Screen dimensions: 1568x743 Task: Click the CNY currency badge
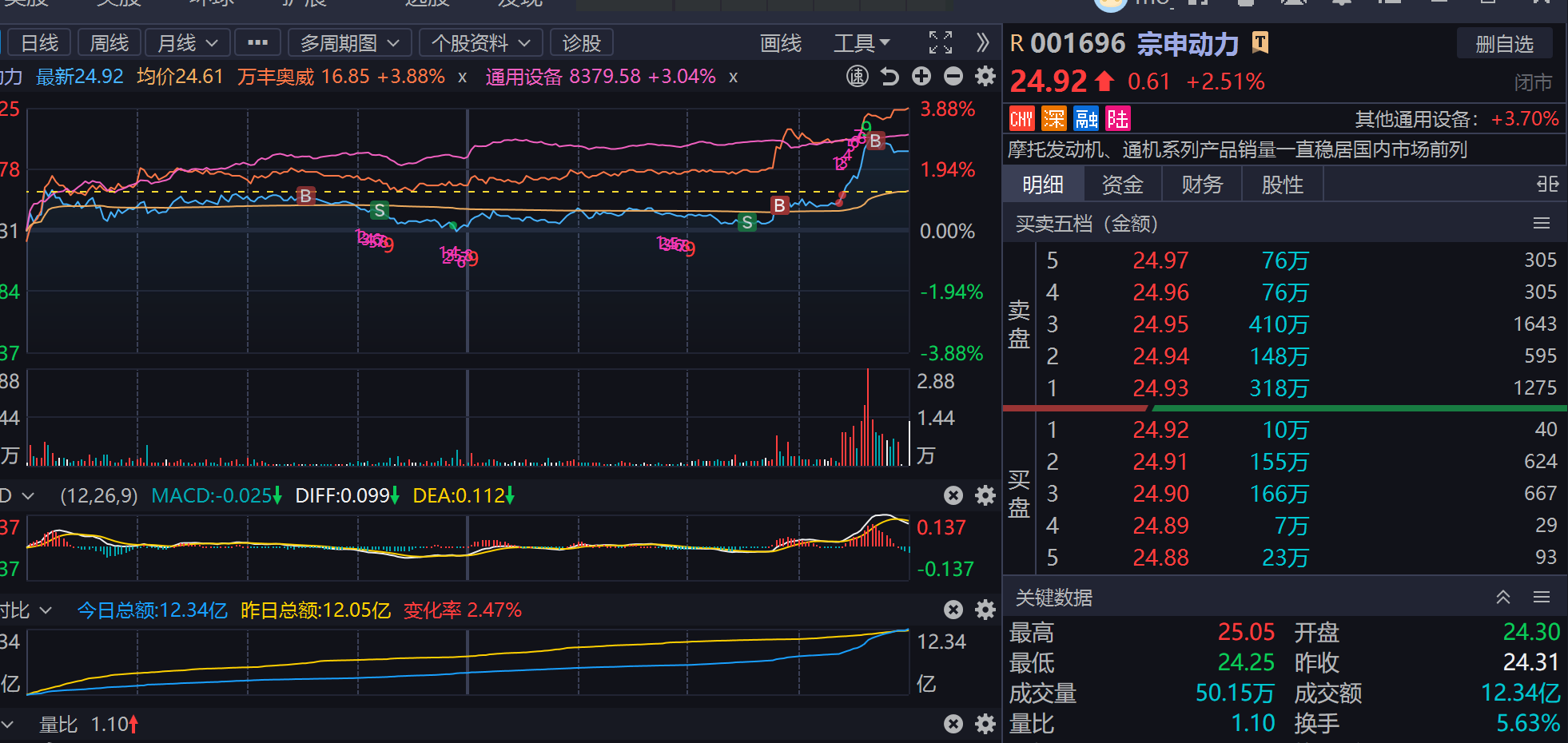[x=1022, y=119]
